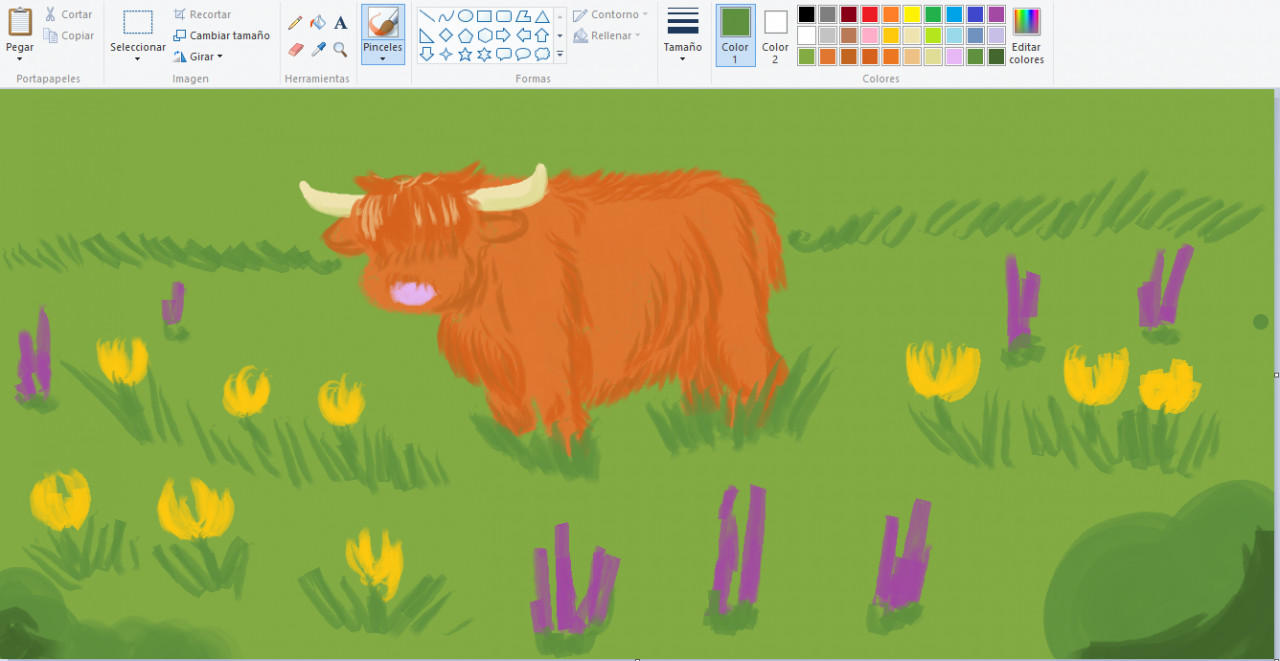Open the rainbow Editar colores icon
This screenshot has width=1280, height=661.
pos(1026,21)
